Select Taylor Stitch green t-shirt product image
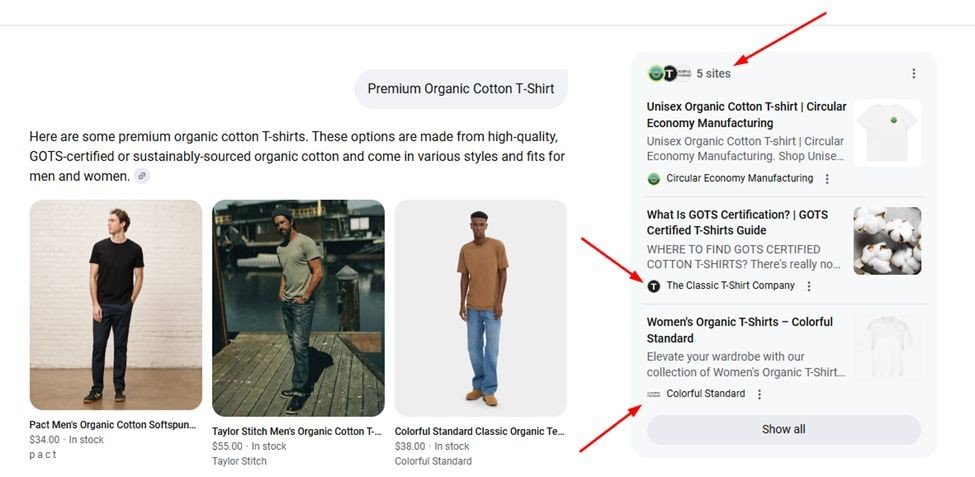The height and width of the screenshot is (477, 975). (298, 308)
